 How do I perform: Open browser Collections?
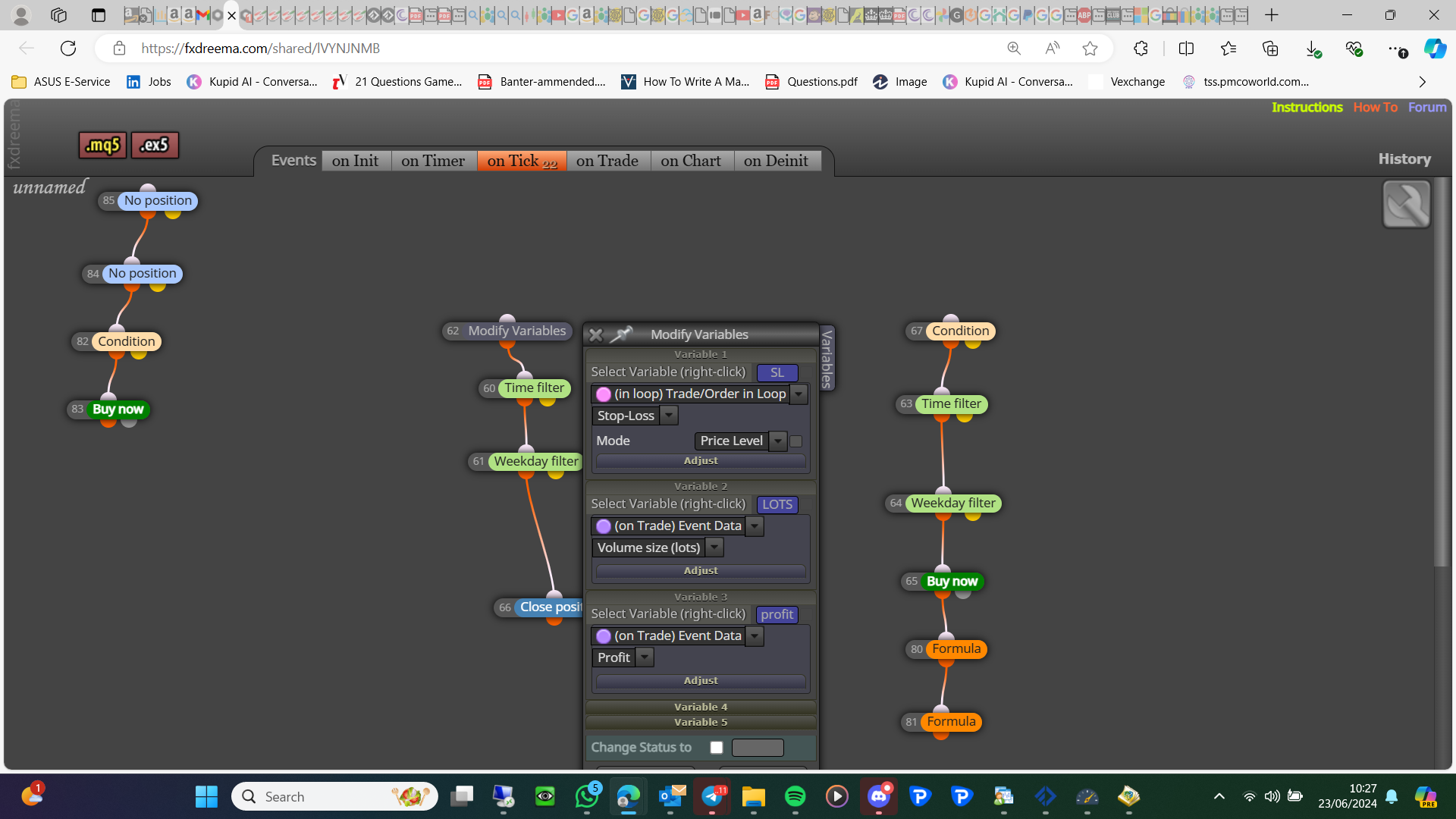coord(1270,49)
